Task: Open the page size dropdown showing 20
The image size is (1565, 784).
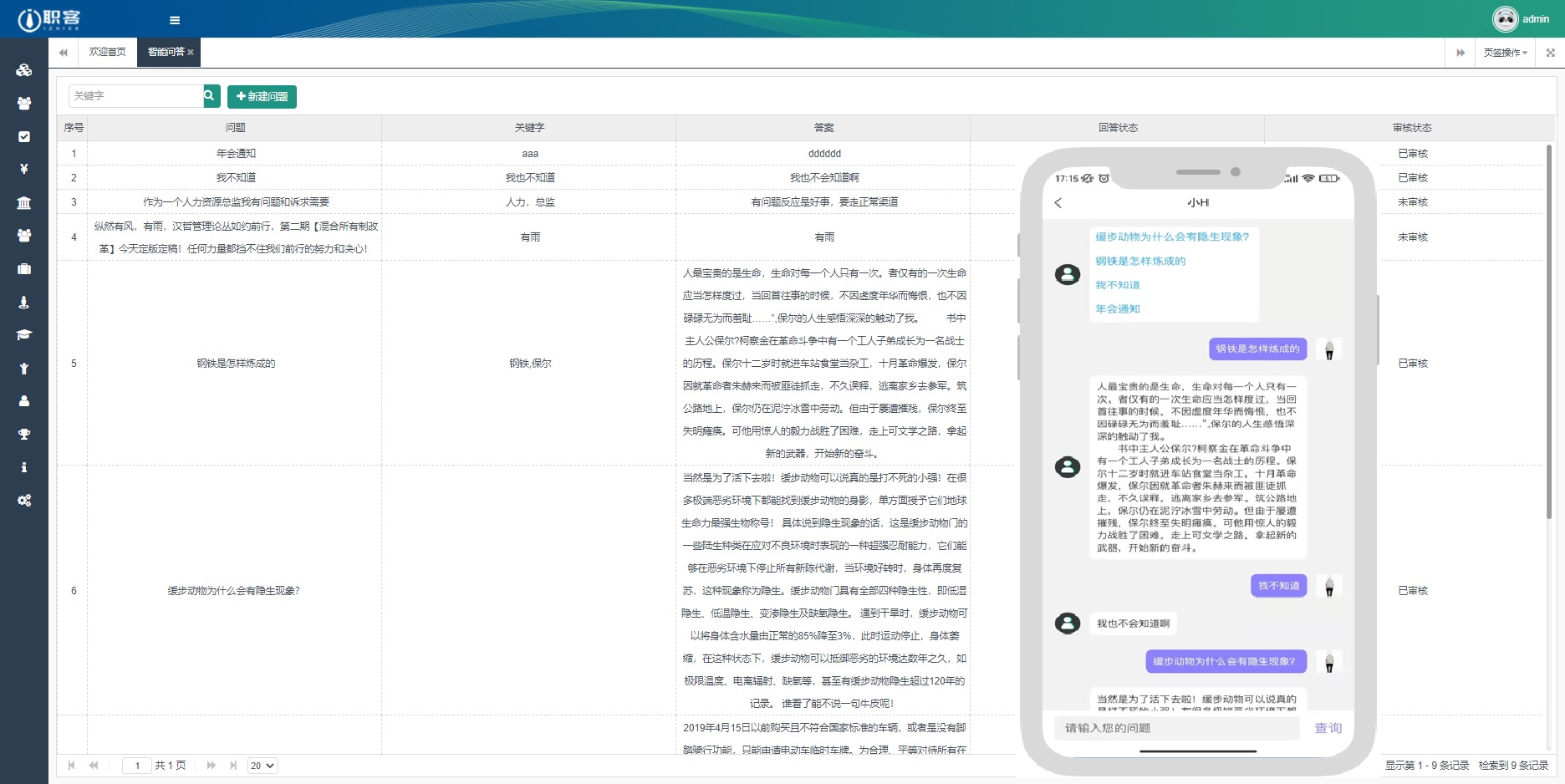Action: 262,766
